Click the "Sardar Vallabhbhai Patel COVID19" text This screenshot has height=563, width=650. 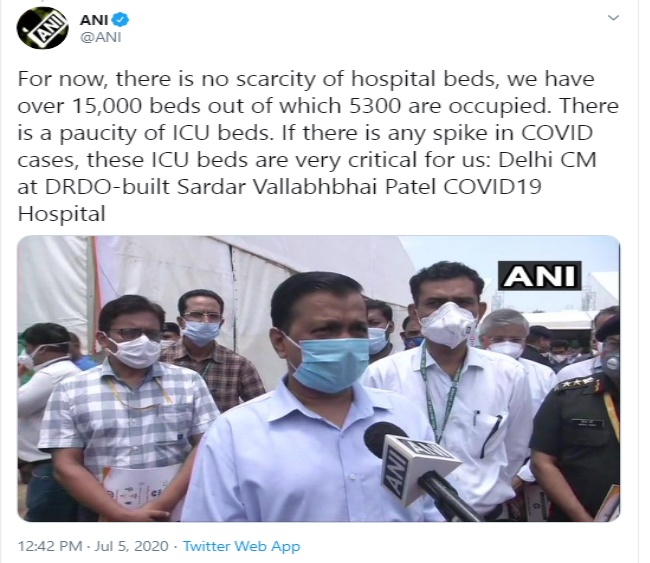[x=359, y=187]
